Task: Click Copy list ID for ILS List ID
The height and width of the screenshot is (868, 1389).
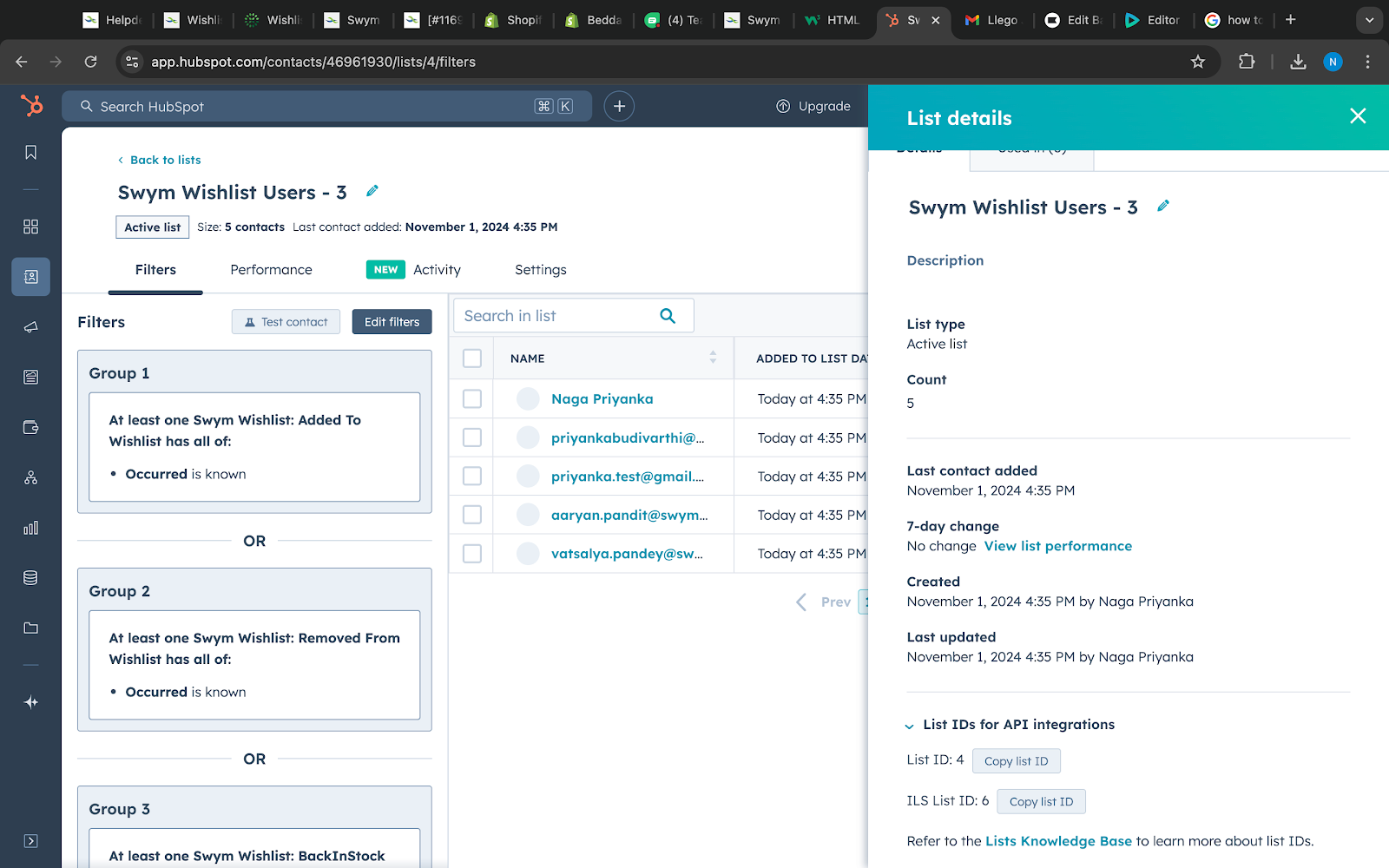Action: tap(1041, 802)
